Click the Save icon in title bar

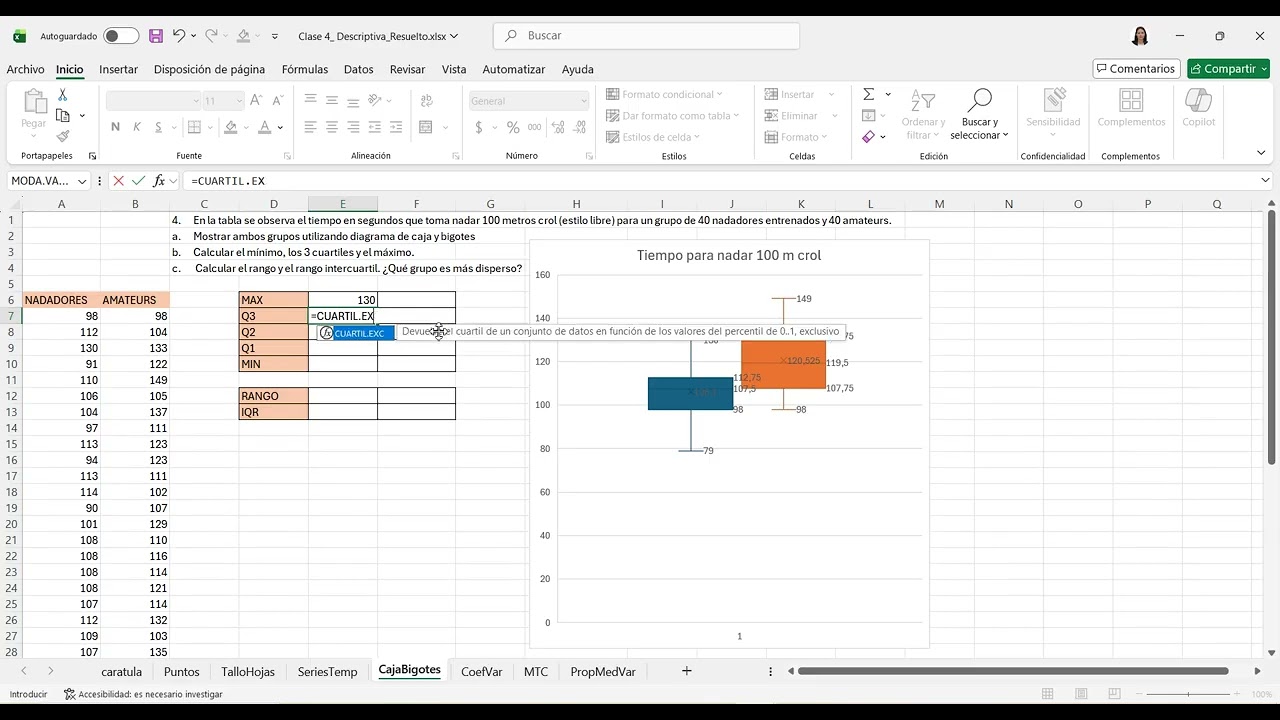point(156,36)
